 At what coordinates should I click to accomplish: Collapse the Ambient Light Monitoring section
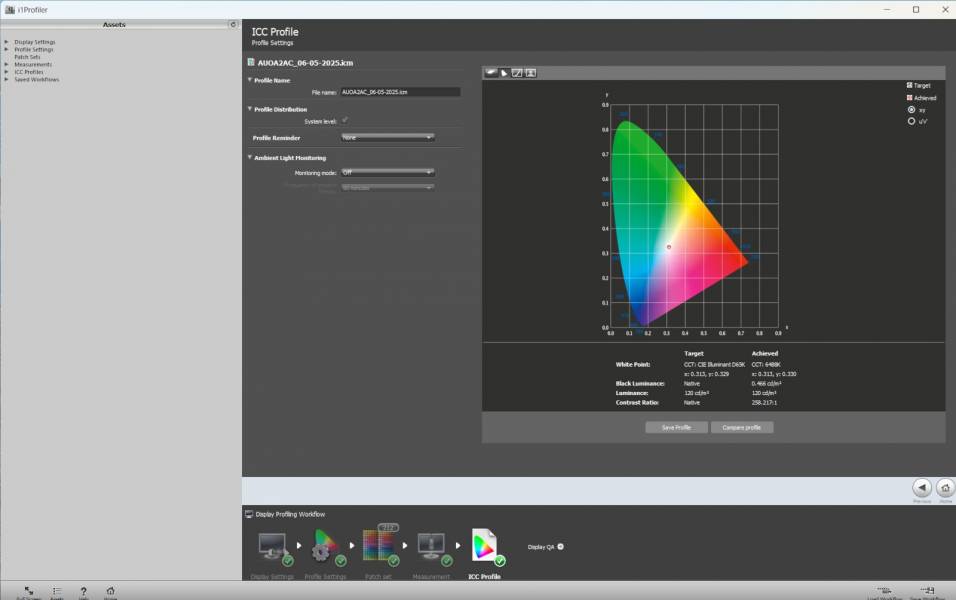pos(249,157)
